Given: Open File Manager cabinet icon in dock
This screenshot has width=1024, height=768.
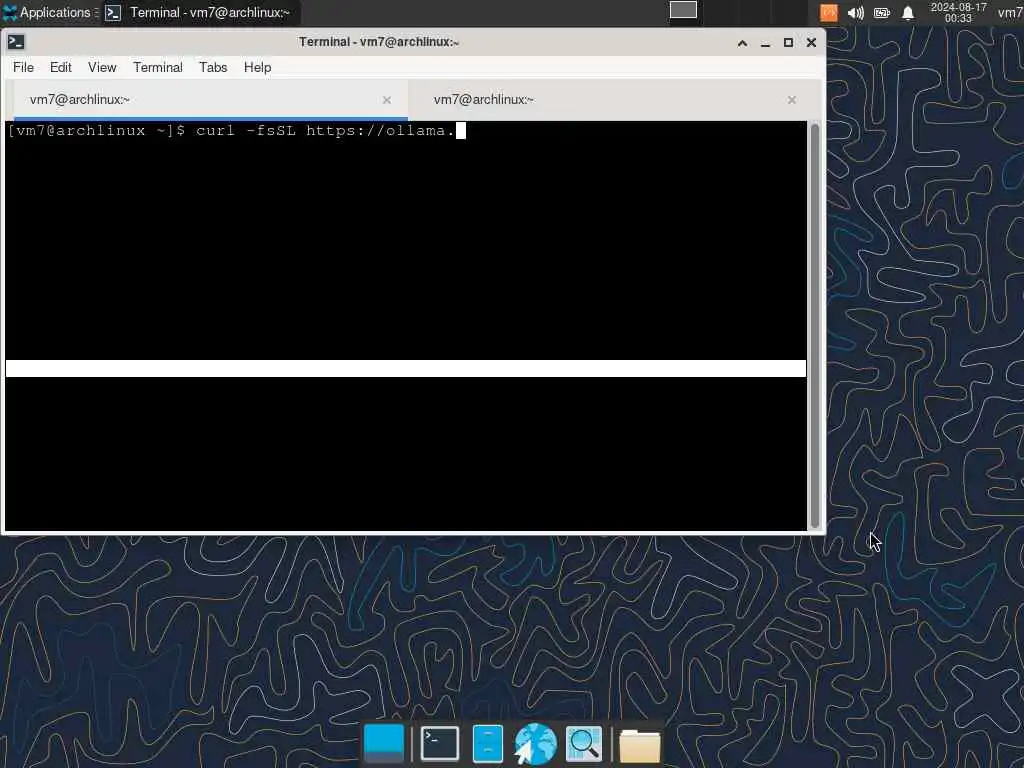Looking at the screenshot, I should pyautogui.click(x=488, y=743).
